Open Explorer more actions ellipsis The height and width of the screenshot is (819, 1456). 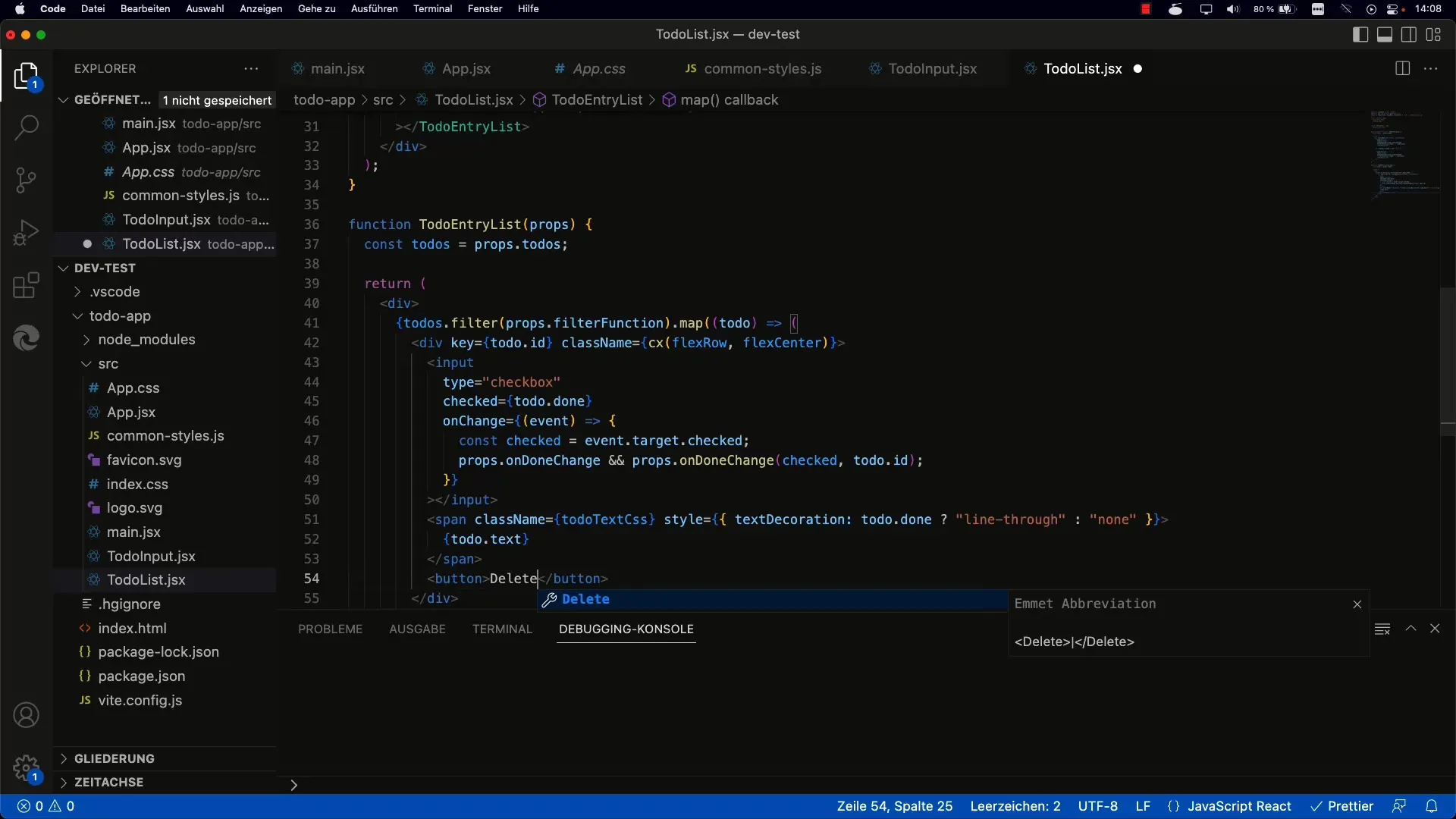click(x=251, y=68)
